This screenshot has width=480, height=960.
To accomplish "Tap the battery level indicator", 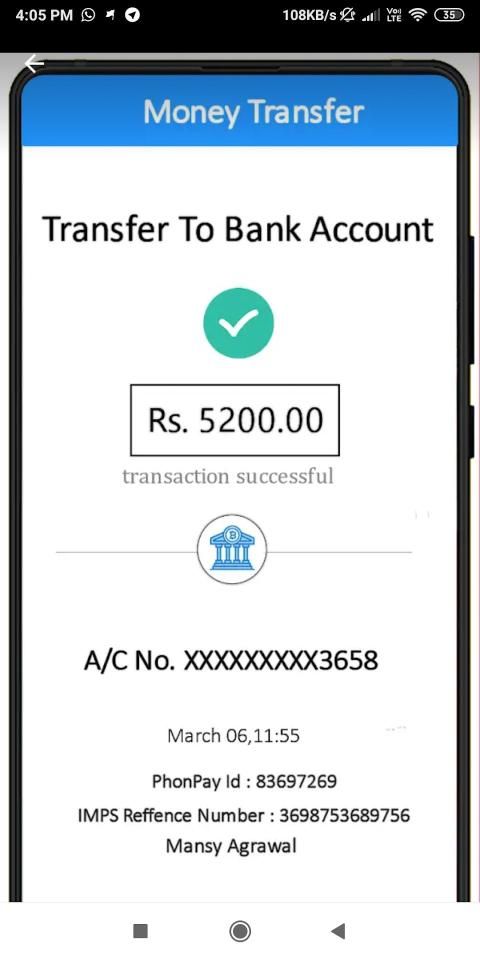I will 449,15.
